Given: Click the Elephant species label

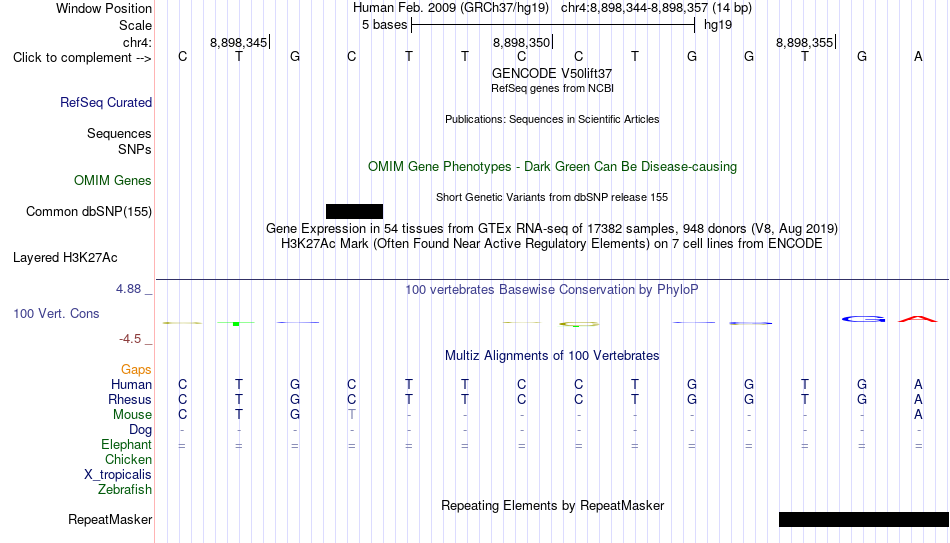Looking at the screenshot, I should point(127,444).
